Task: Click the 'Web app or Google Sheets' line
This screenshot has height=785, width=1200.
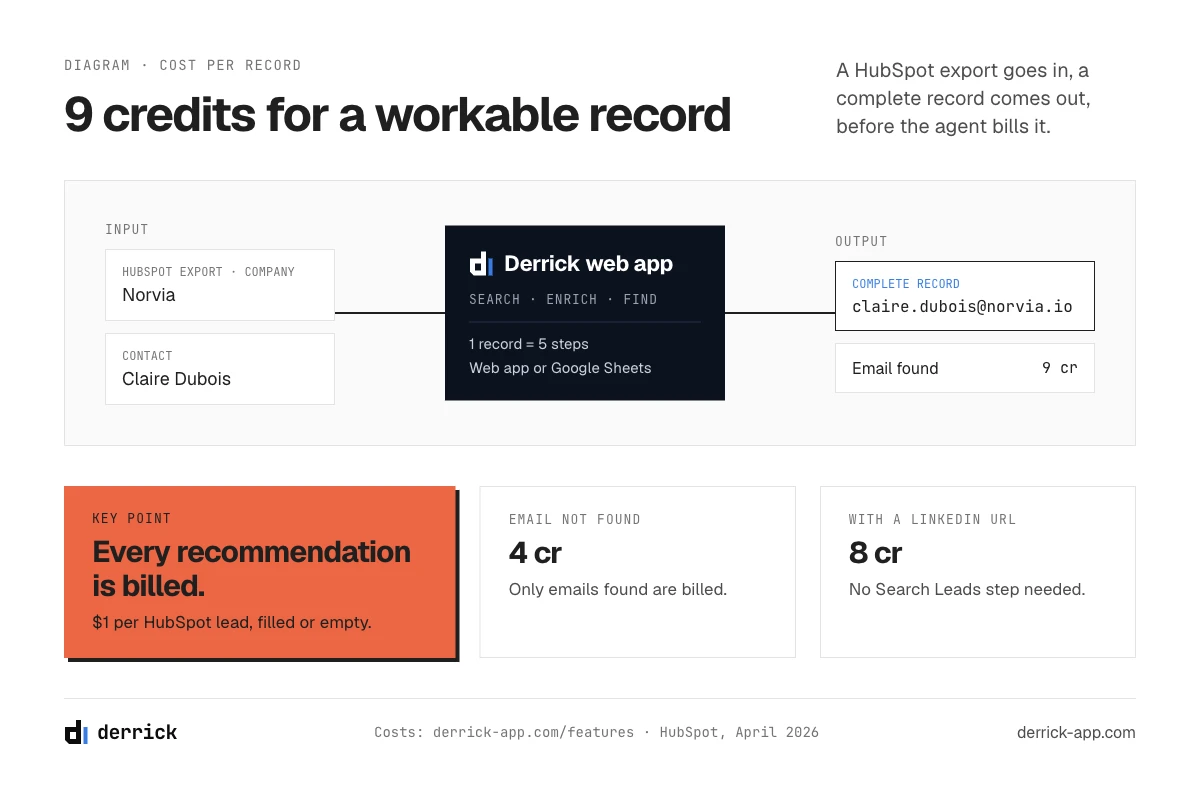Action: coord(560,368)
